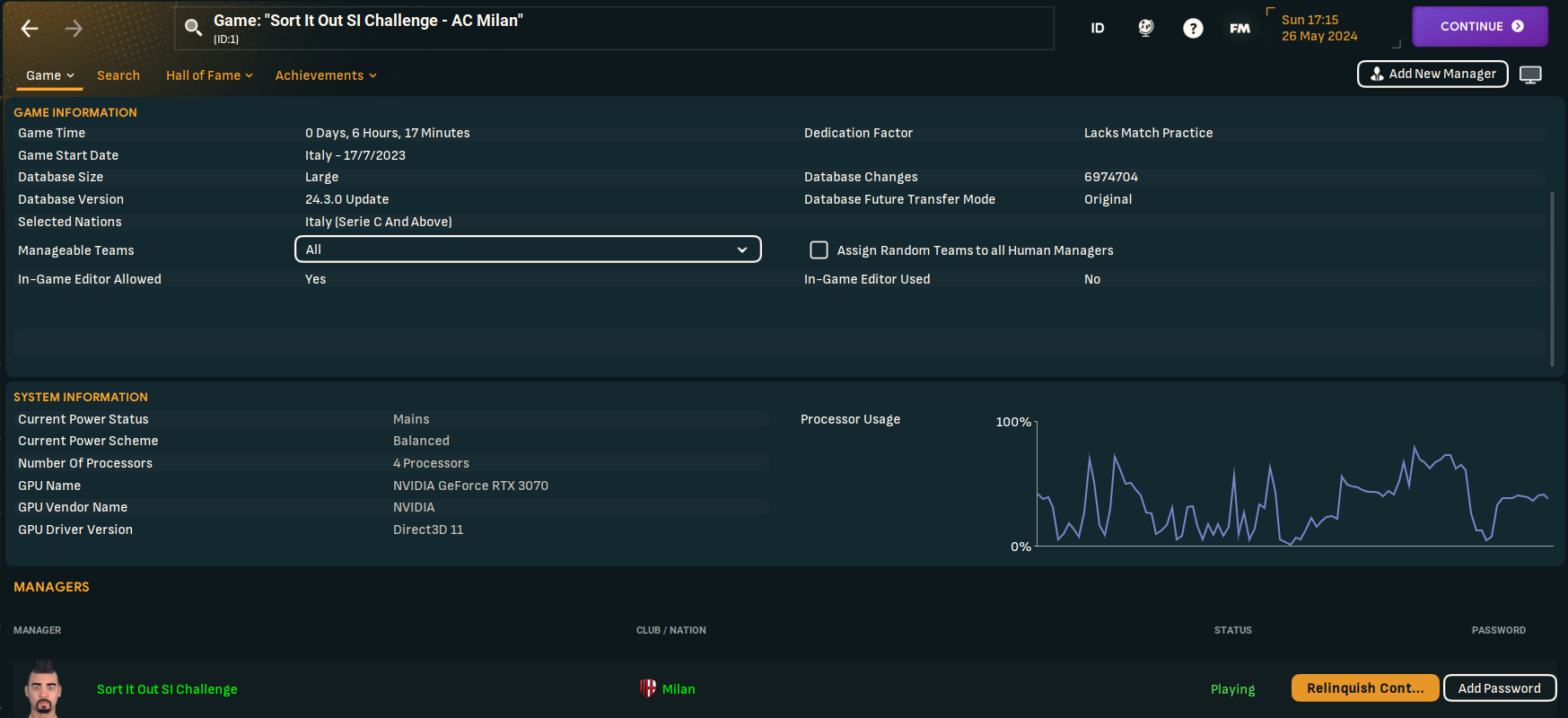Viewport: 1568px width, 718px height.
Task: Expand the Achievements menu
Action: point(326,75)
